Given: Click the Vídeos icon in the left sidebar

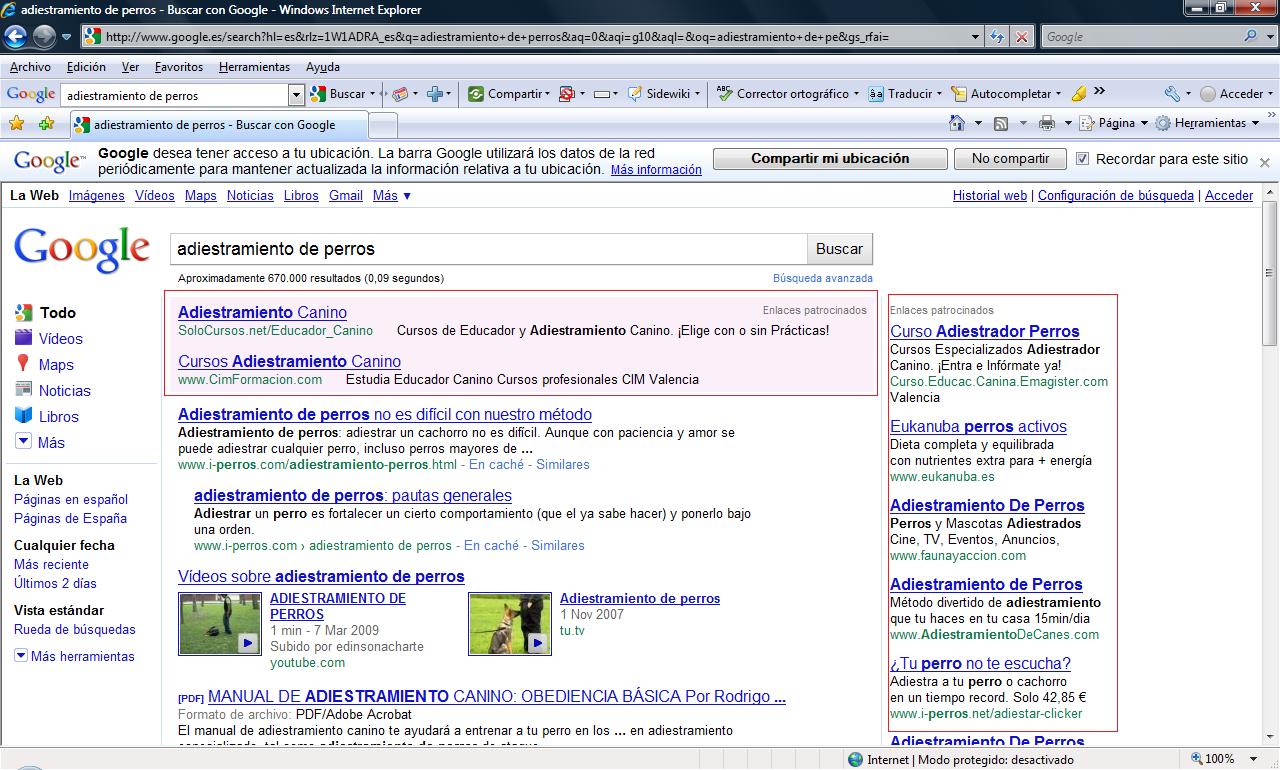Looking at the screenshot, I should point(23,338).
